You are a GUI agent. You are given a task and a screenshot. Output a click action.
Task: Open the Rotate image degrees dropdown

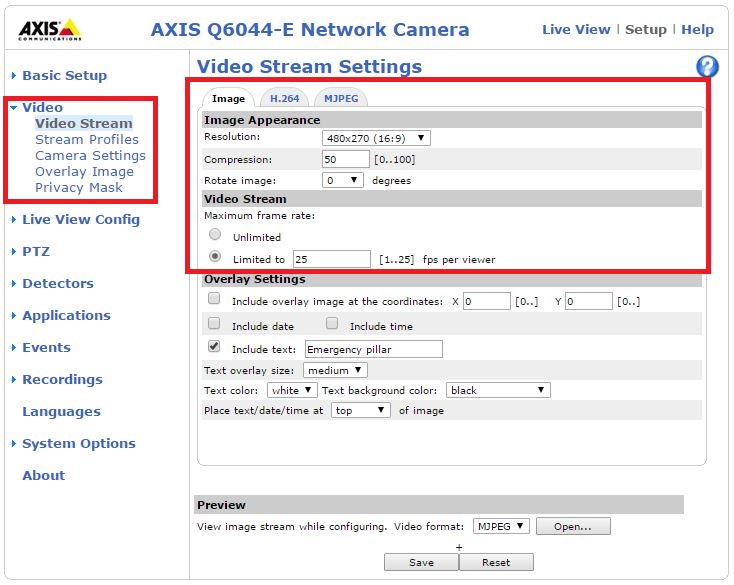pos(343,181)
